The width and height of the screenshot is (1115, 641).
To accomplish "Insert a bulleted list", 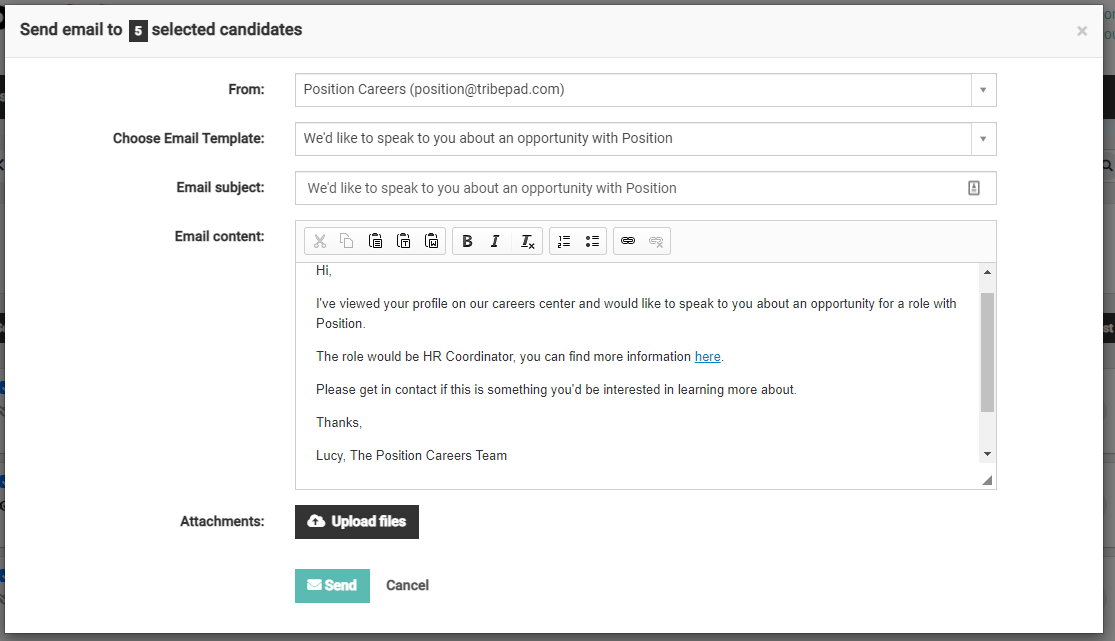I will 592,241.
